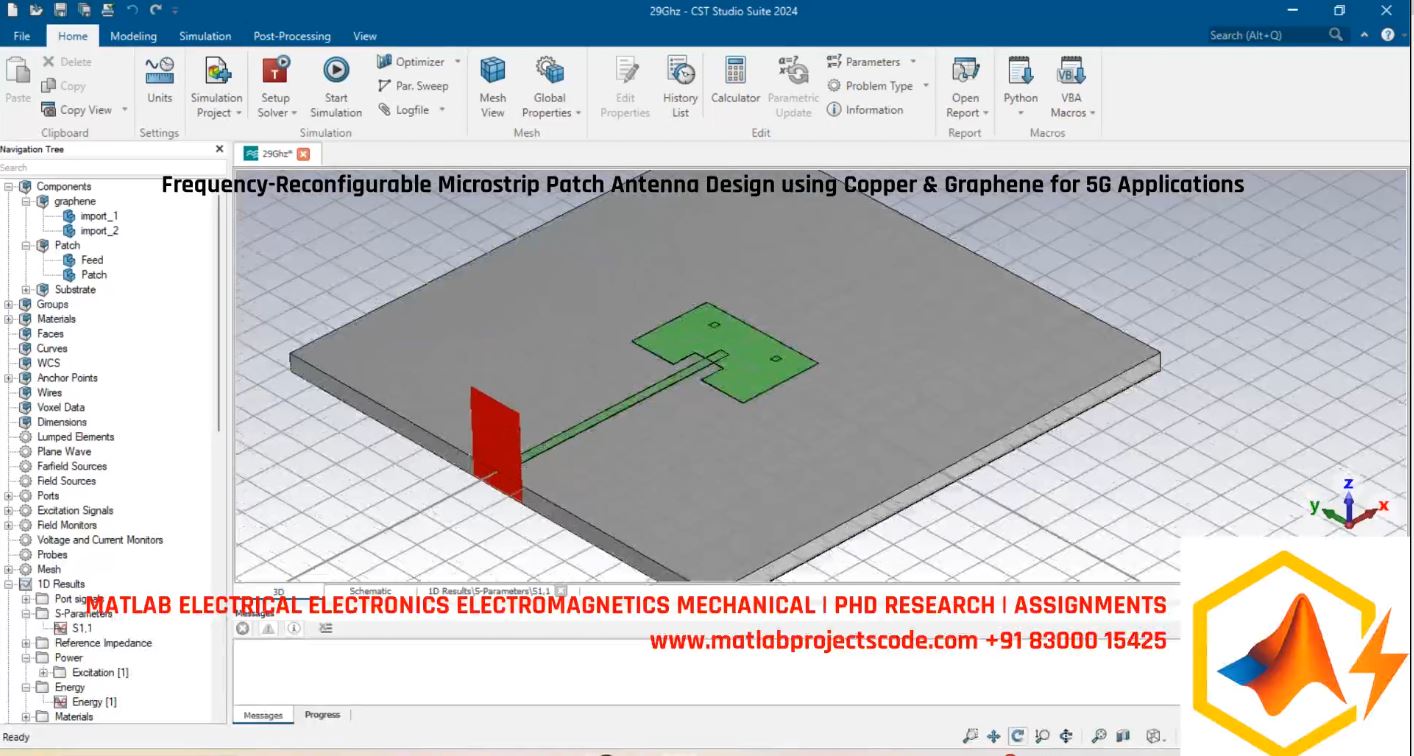
Task: Open Global Properties dropdown
Action: [550, 106]
